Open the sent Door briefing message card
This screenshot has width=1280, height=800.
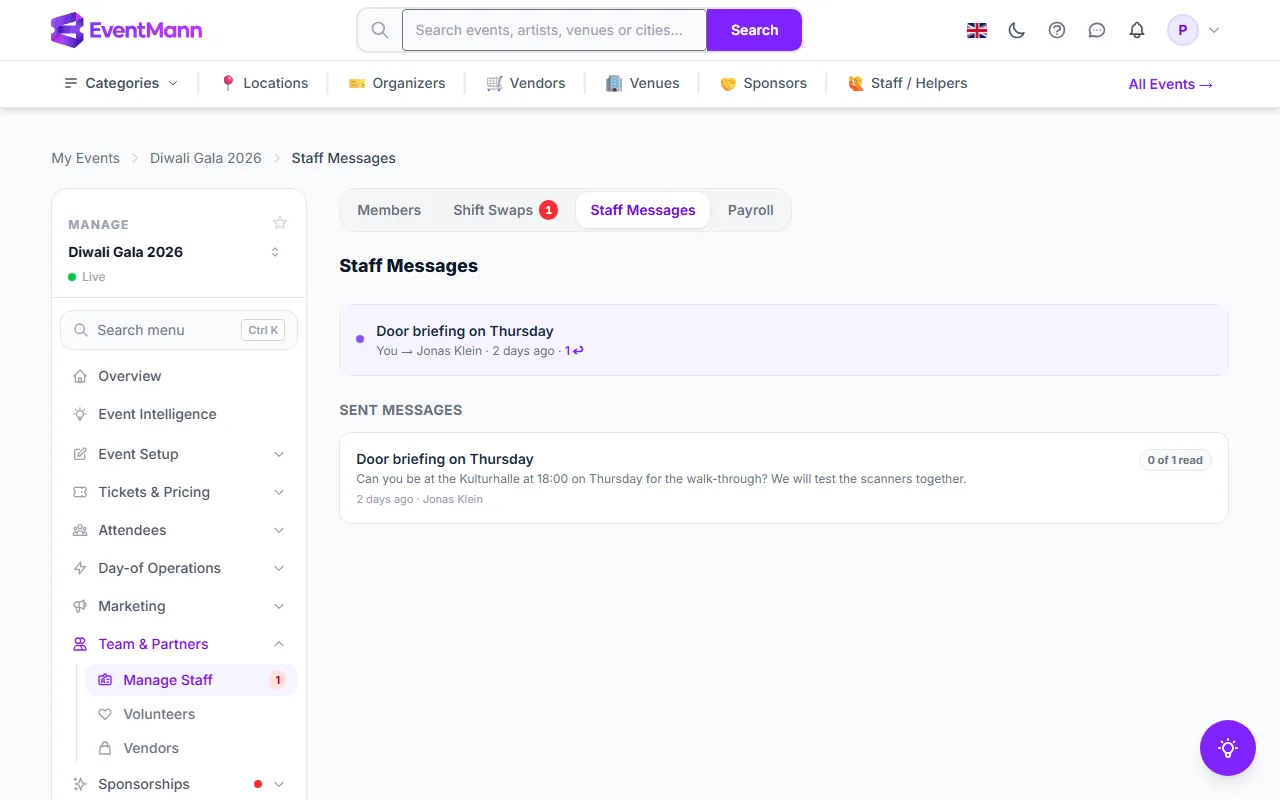pos(784,478)
